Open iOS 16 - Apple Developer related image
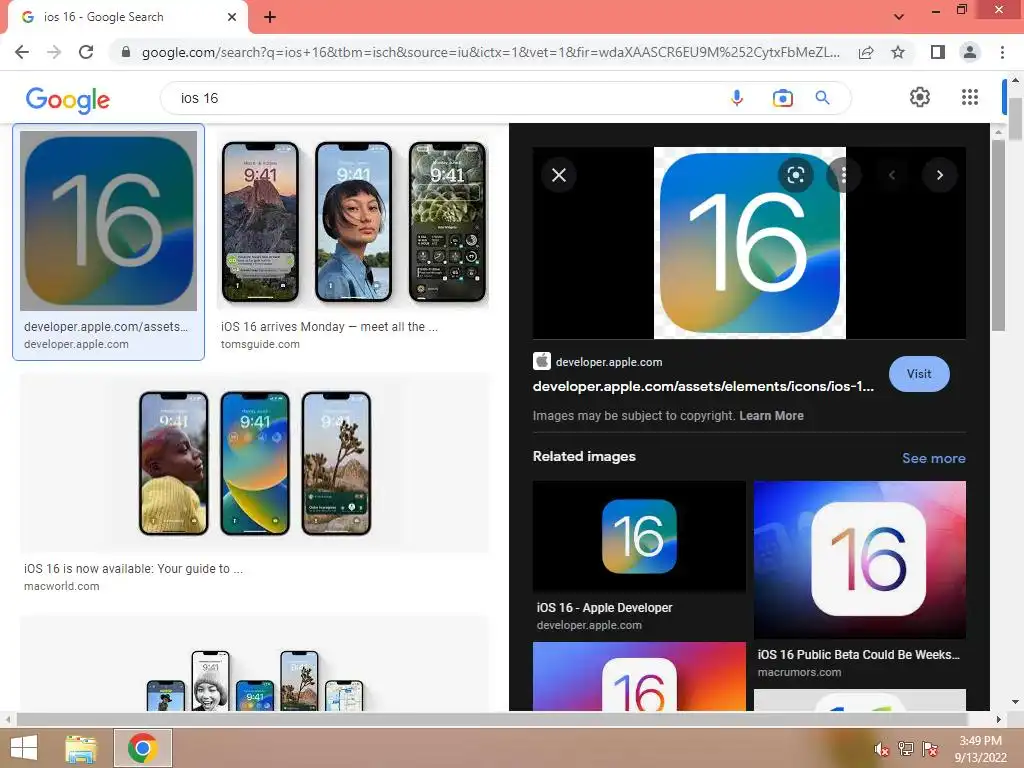 click(639, 537)
